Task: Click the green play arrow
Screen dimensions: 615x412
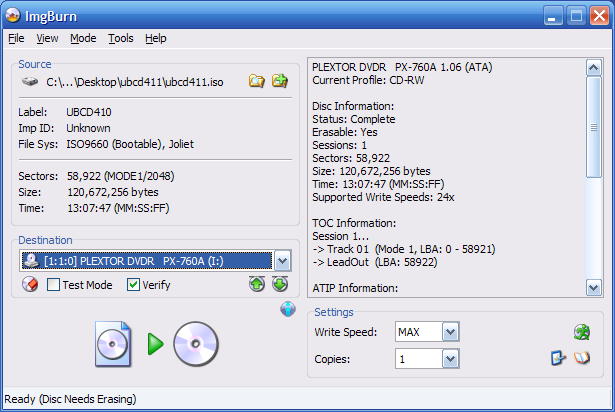Action: (156, 344)
